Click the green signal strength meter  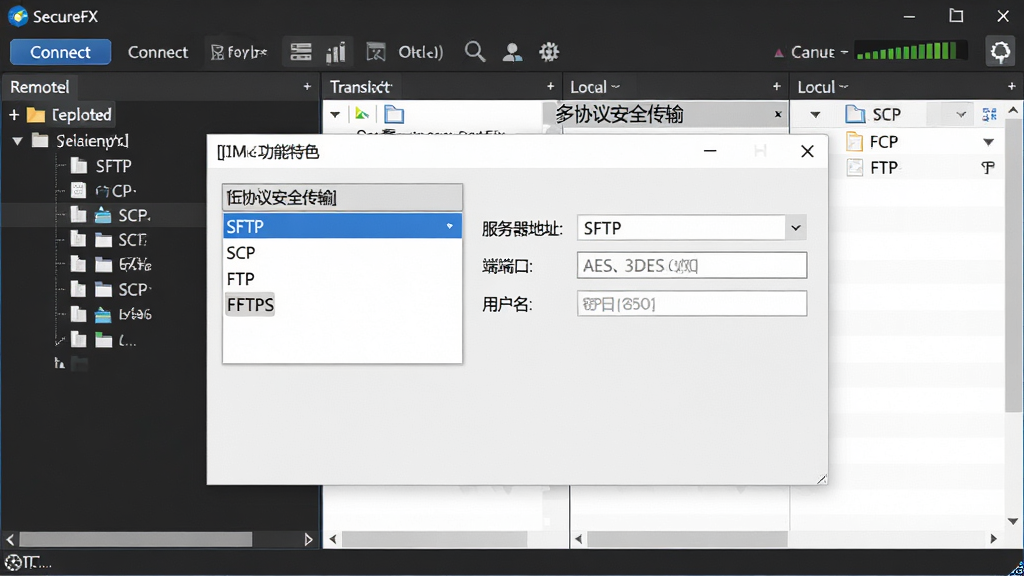tap(910, 52)
